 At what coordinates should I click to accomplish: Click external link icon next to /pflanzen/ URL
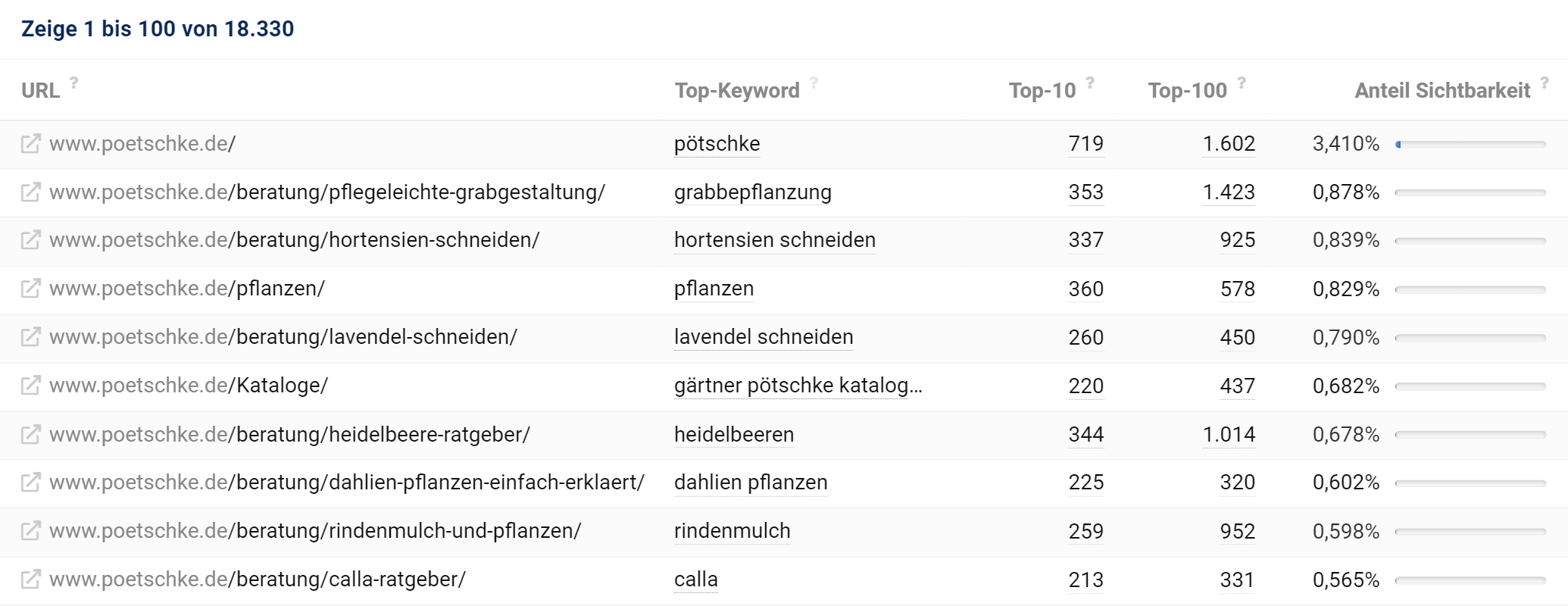tap(30, 289)
